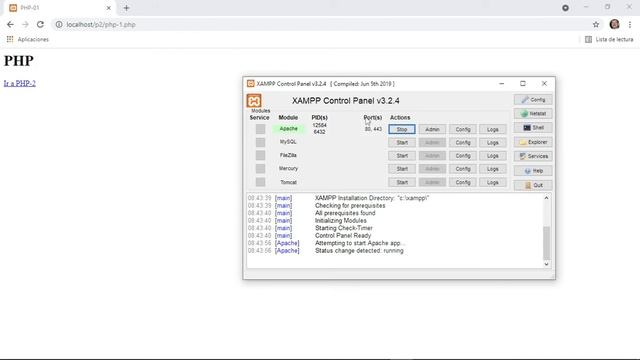
Task: Open Services from XAMPP side panel
Action: tap(533, 156)
